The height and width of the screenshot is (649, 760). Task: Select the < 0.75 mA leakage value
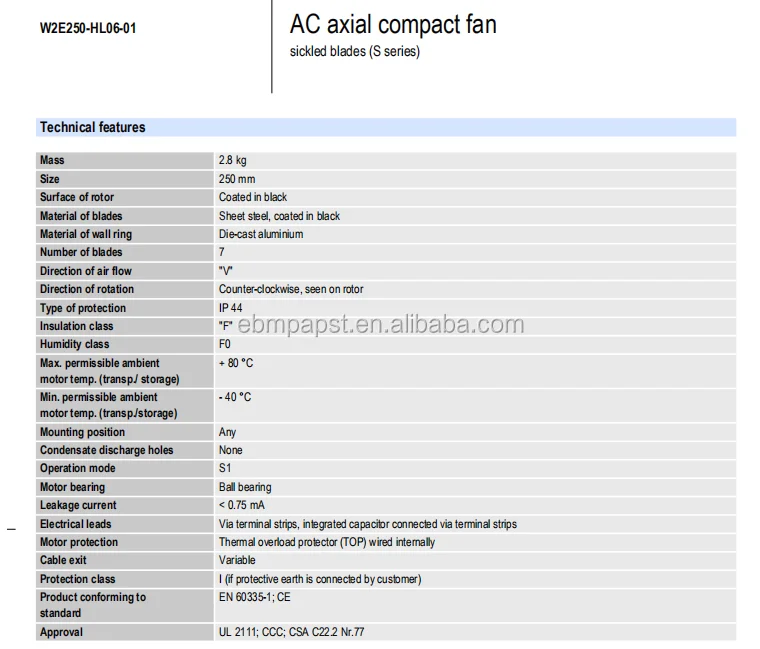click(242, 505)
